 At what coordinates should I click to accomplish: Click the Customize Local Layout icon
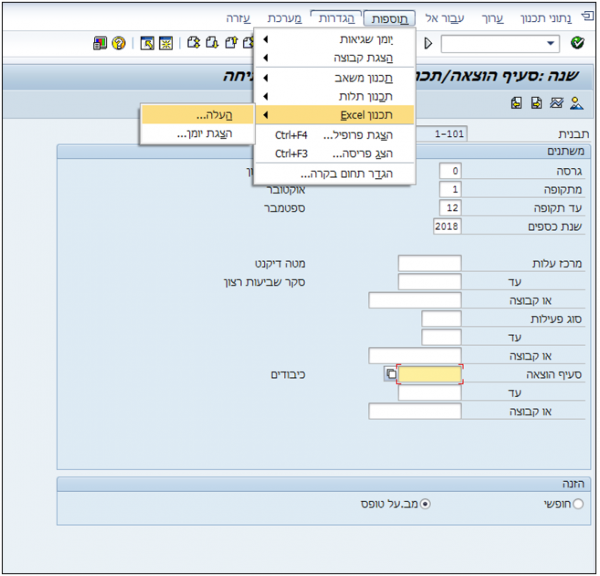click(x=98, y=43)
